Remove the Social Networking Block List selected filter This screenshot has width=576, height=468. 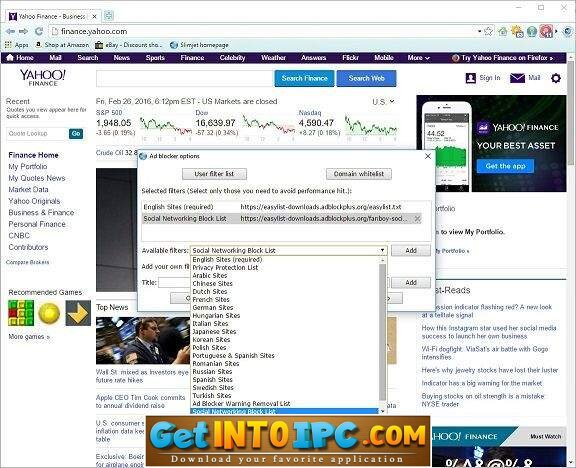point(417,219)
